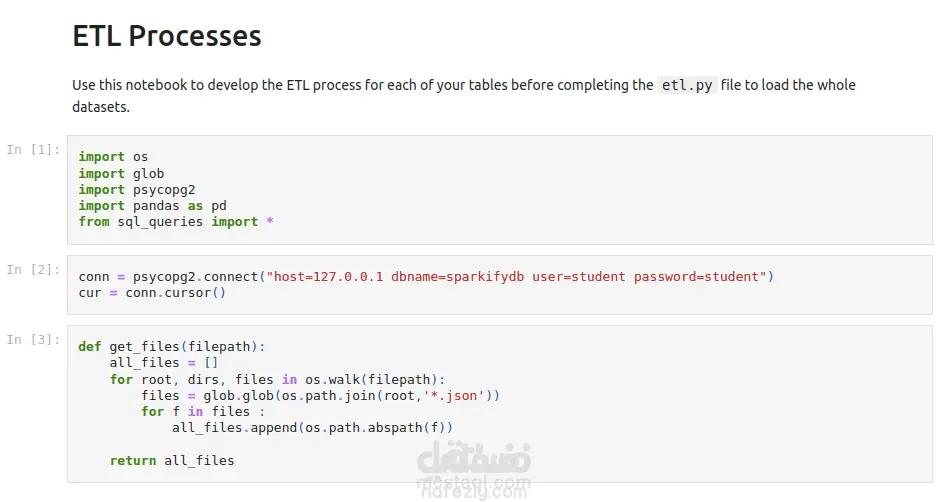
Task: Click the os.walk for-loop line
Action: pyautogui.click(x=277, y=379)
